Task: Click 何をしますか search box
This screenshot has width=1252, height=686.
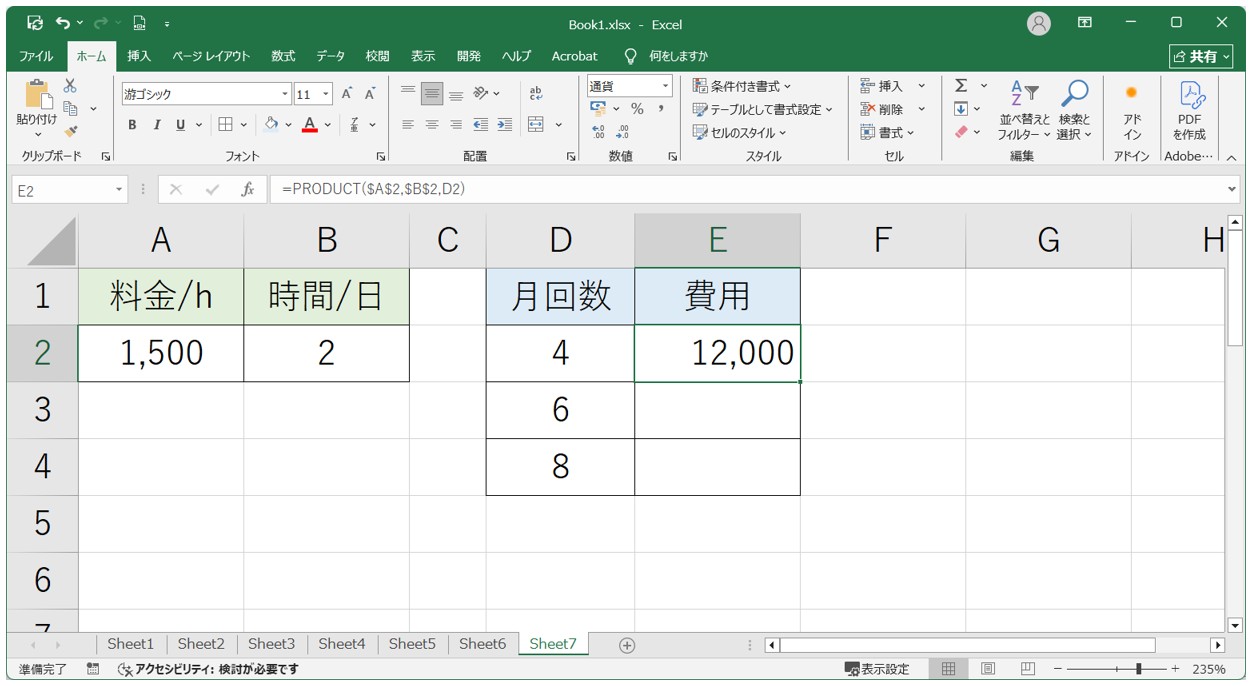Action: [668, 56]
